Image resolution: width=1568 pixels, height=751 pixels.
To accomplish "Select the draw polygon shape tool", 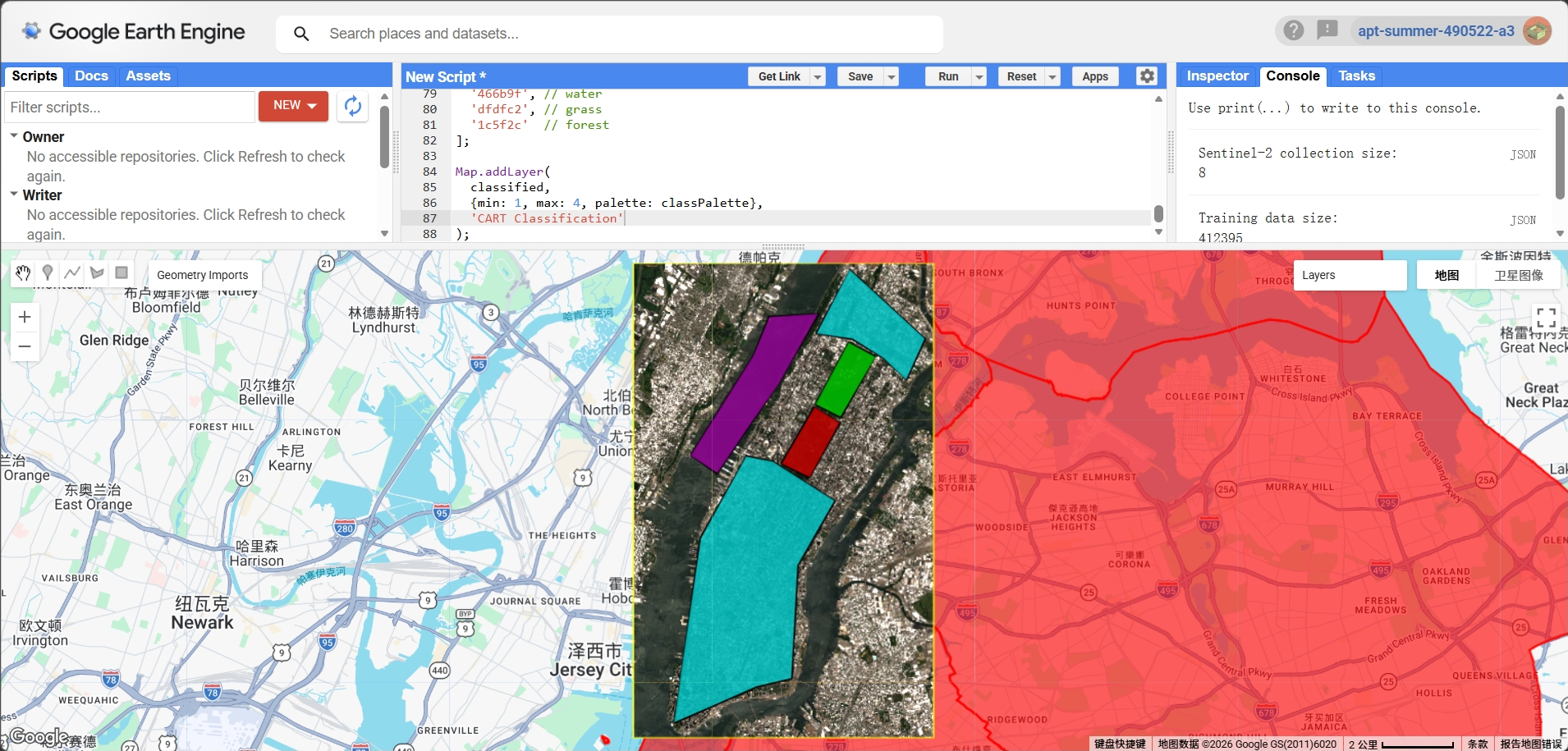I will 97,273.
